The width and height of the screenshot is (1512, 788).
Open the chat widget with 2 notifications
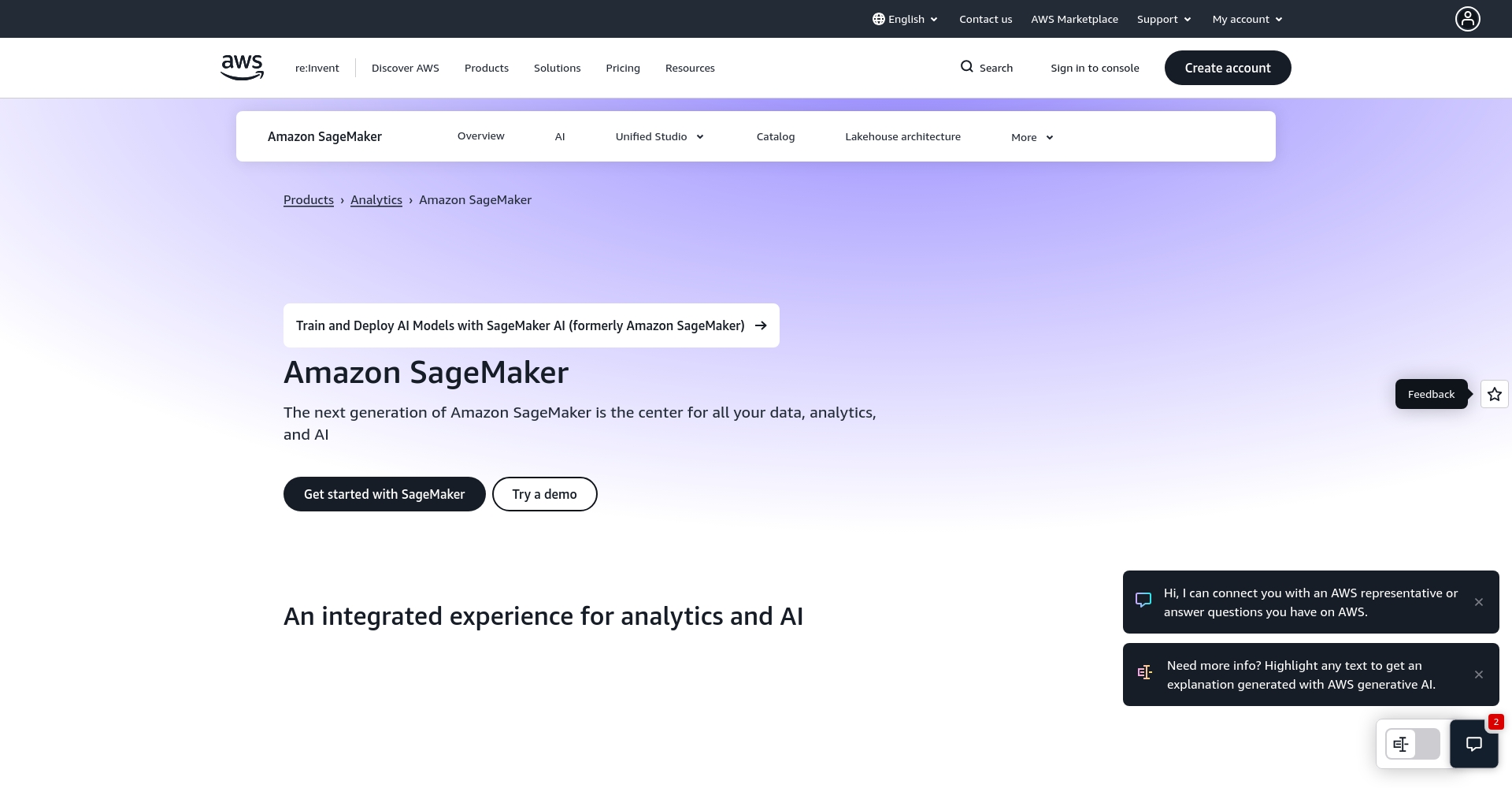coord(1474,744)
